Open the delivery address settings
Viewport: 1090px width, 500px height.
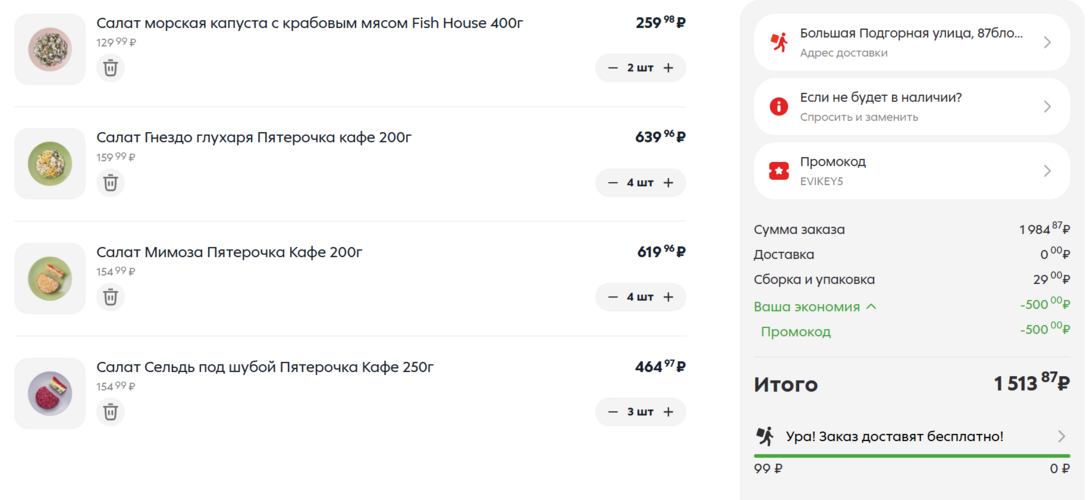(x=911, y=42)
